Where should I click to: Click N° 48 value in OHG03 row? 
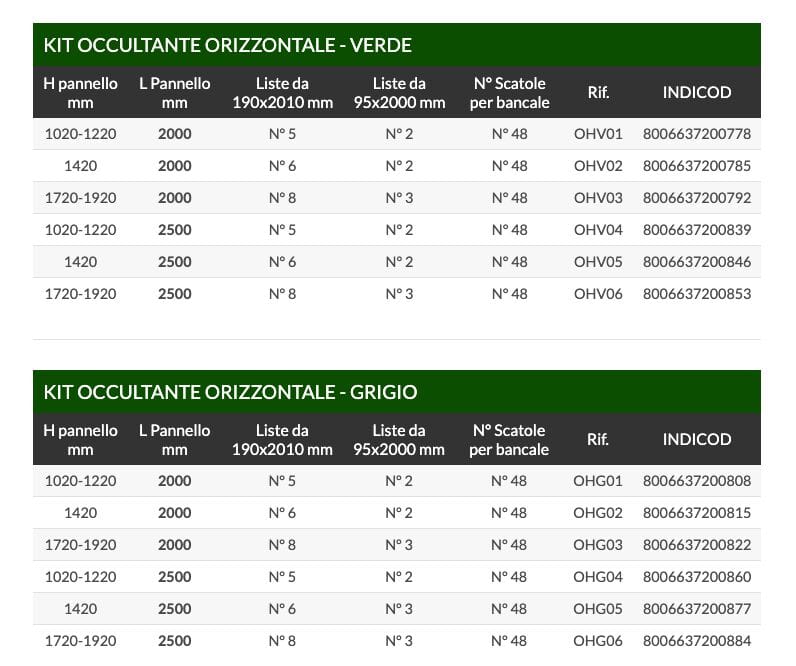[509, 545]
